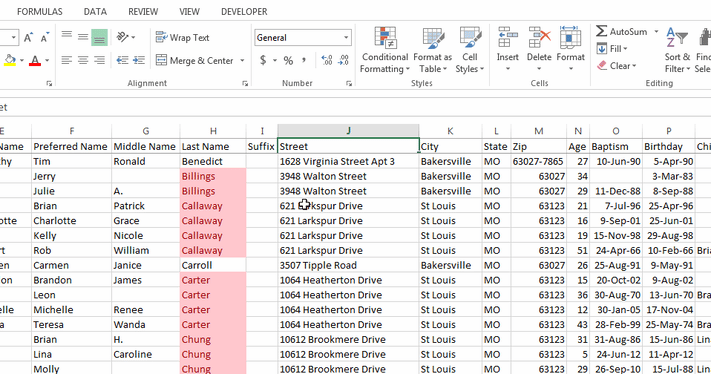This screenshot has height=374, width=711.
Task: Increase decimal places
Action: pos(326,60)
